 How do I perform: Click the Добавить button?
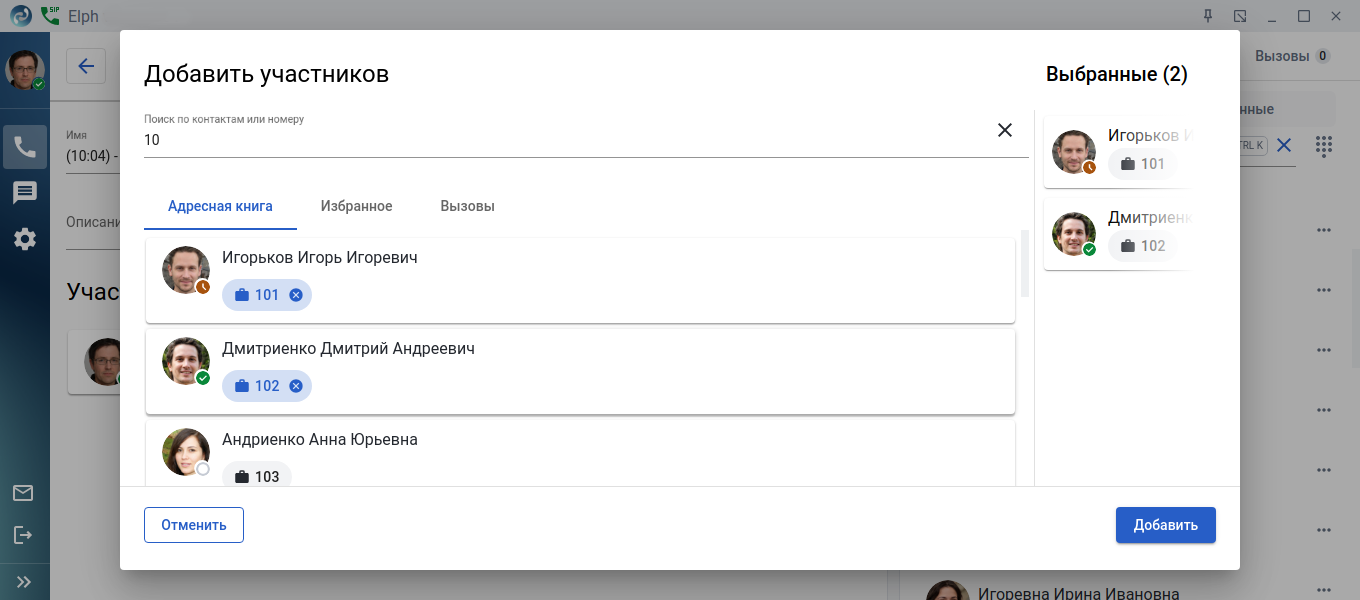1165,525
